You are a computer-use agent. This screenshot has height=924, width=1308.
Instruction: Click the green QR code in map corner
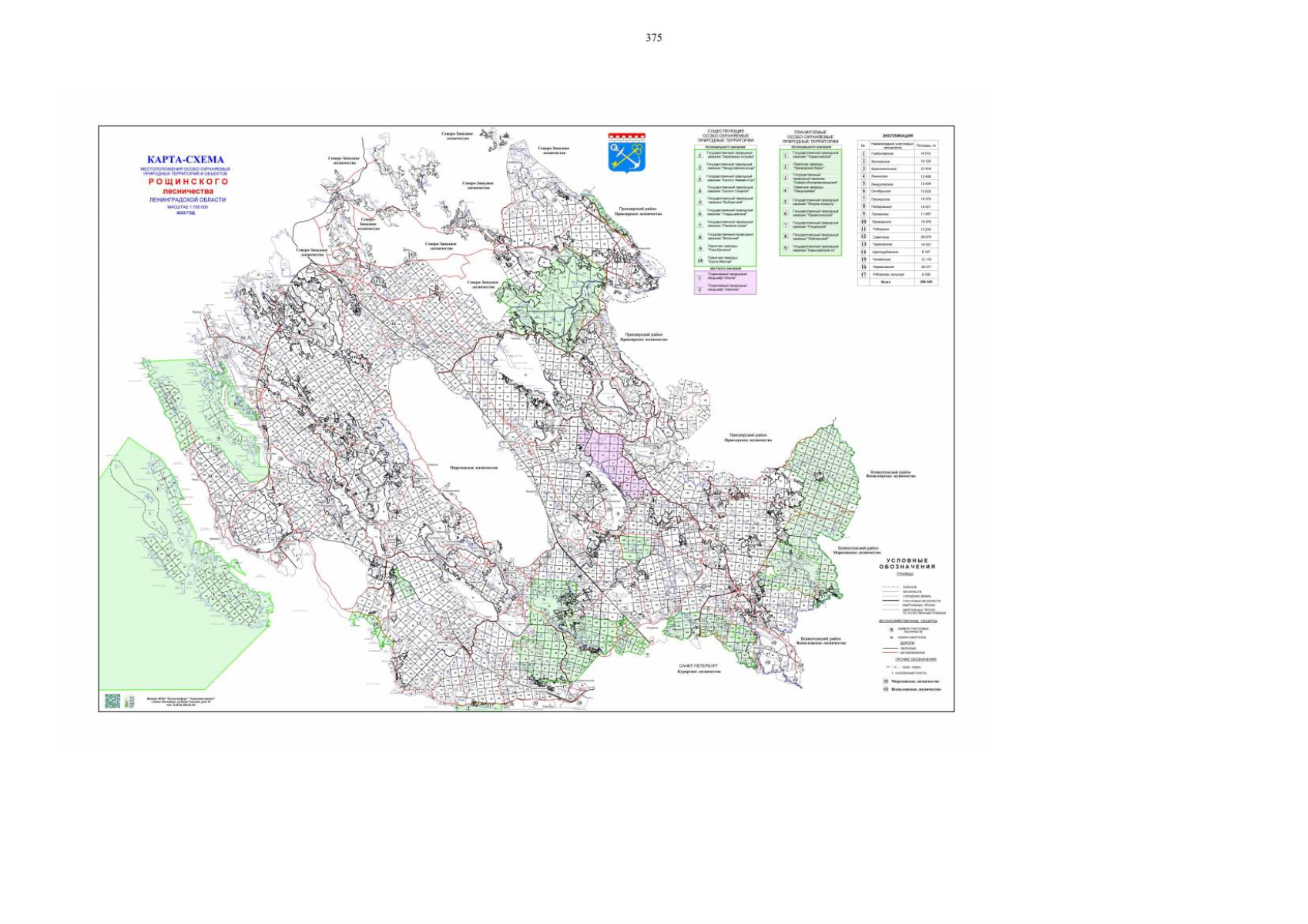(112, 701)
